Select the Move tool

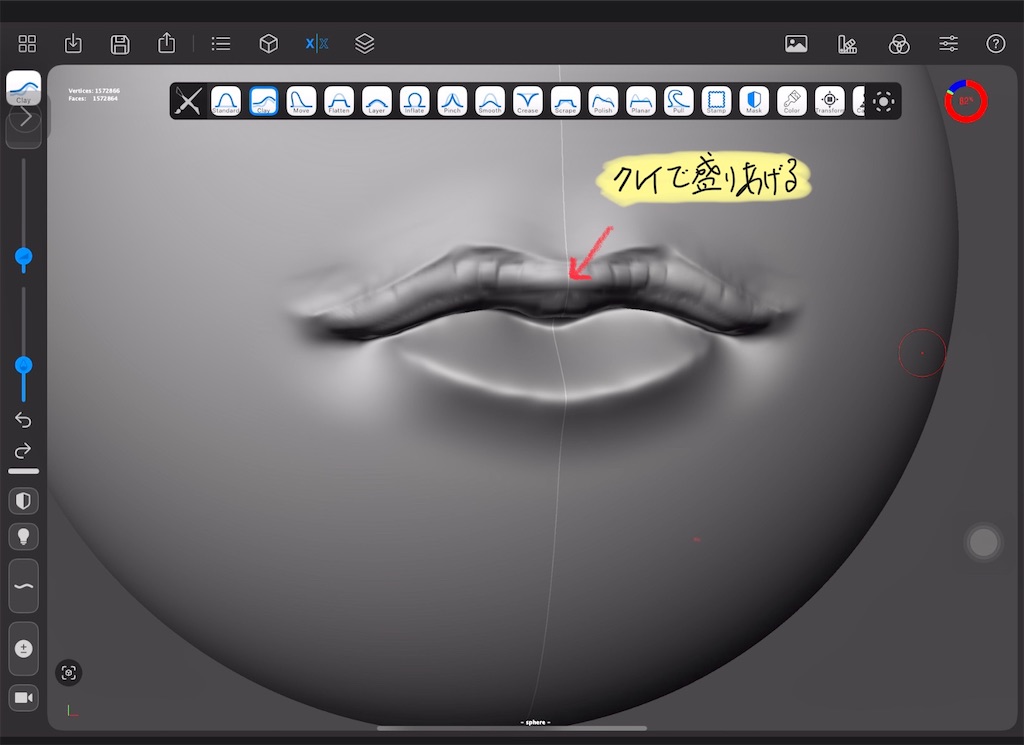tap(301, 101)
